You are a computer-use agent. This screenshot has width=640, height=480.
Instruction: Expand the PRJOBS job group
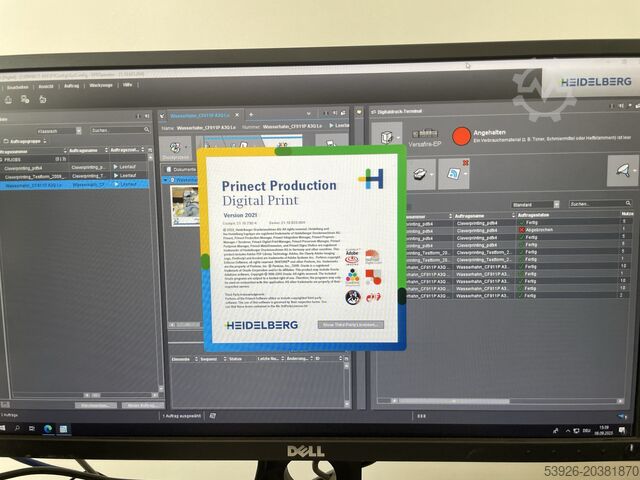[6, 158]
